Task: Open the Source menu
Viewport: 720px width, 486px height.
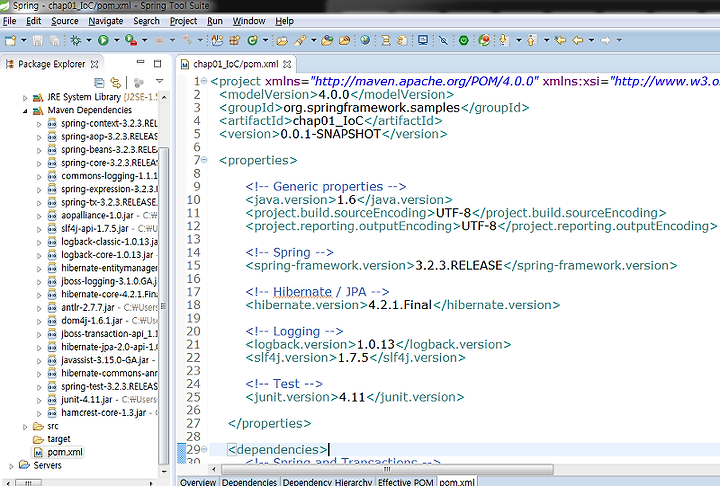Action: pos(65,21)
